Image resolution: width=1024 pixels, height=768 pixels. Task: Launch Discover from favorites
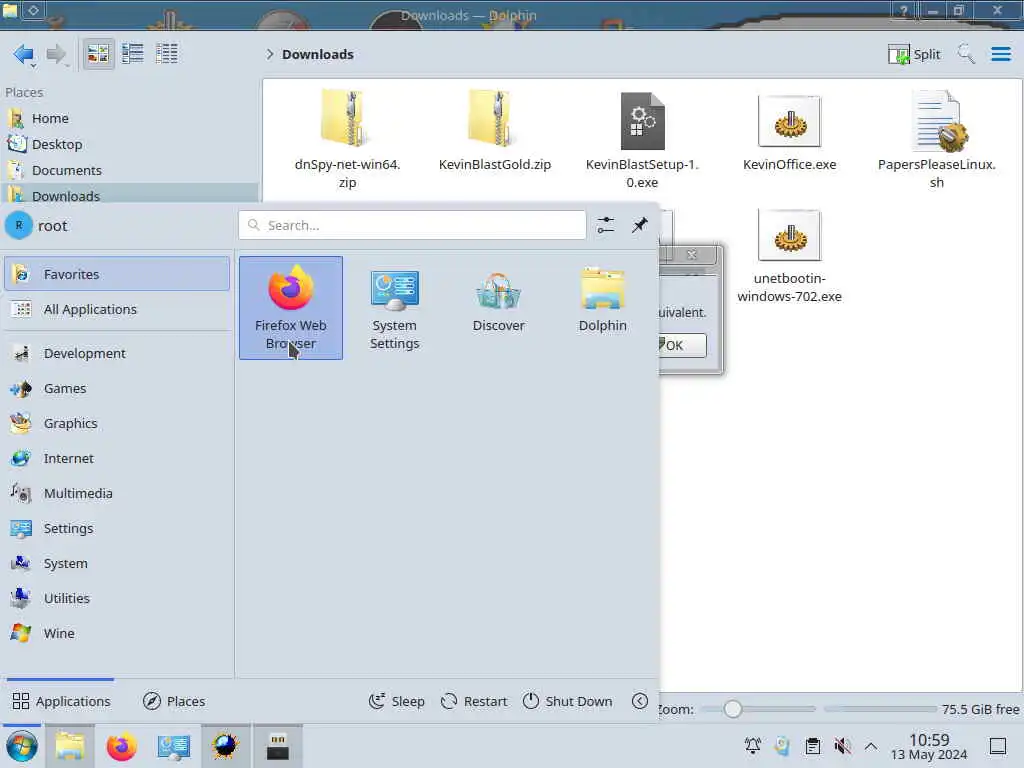tap(498, 308)
